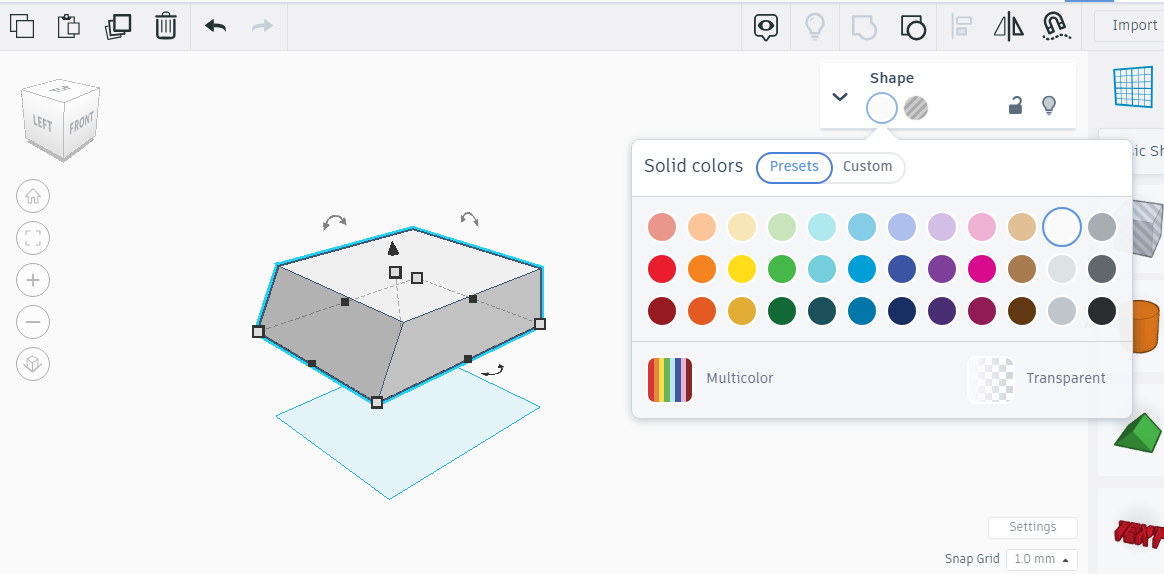
Task: Click the Paste clipboard icon
Action: click(68, 26)
